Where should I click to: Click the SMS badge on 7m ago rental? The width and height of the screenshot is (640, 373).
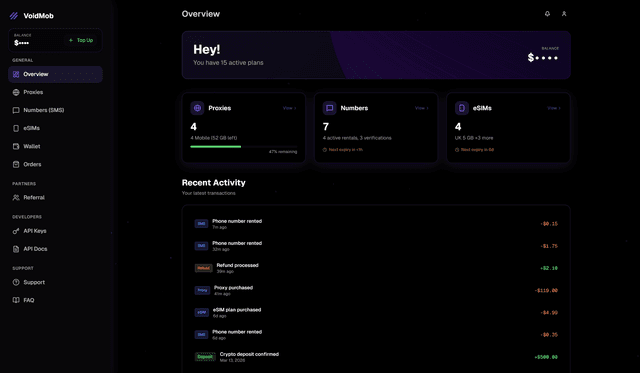pyautogui.click(x=201, y=224)
